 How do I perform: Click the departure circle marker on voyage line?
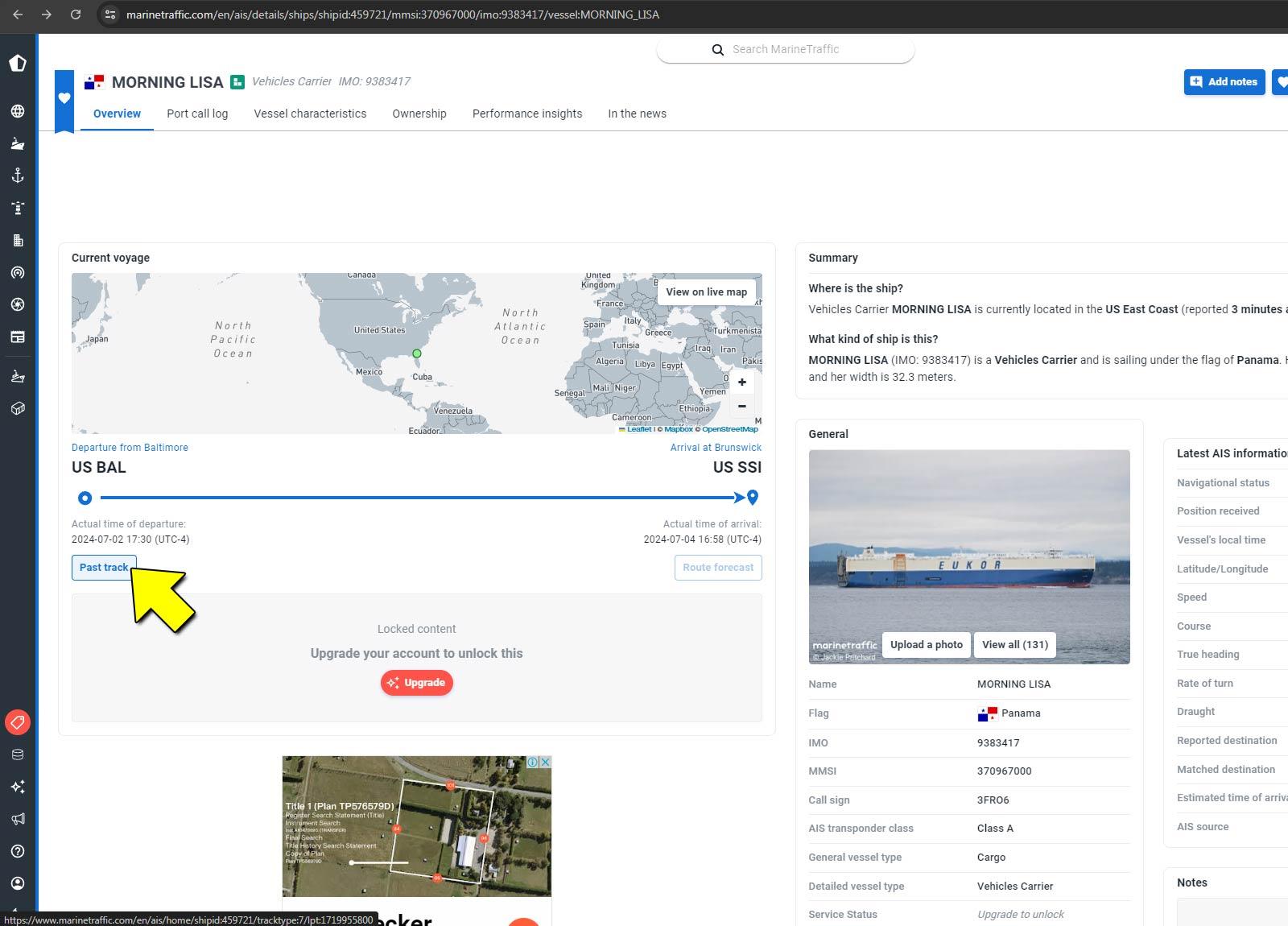tap(85, 498)
